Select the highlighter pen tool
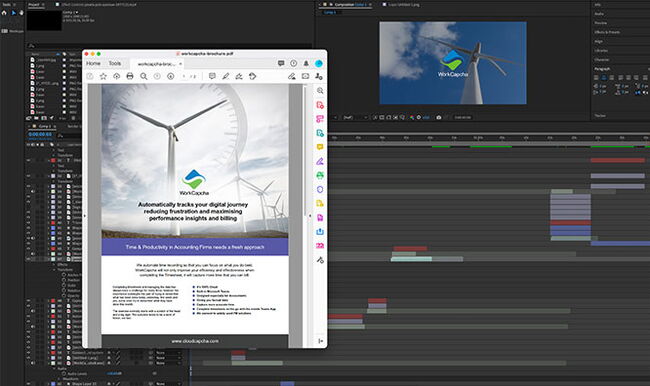The width and height of the screenshot is (650, 386). [x=226, y=76]
